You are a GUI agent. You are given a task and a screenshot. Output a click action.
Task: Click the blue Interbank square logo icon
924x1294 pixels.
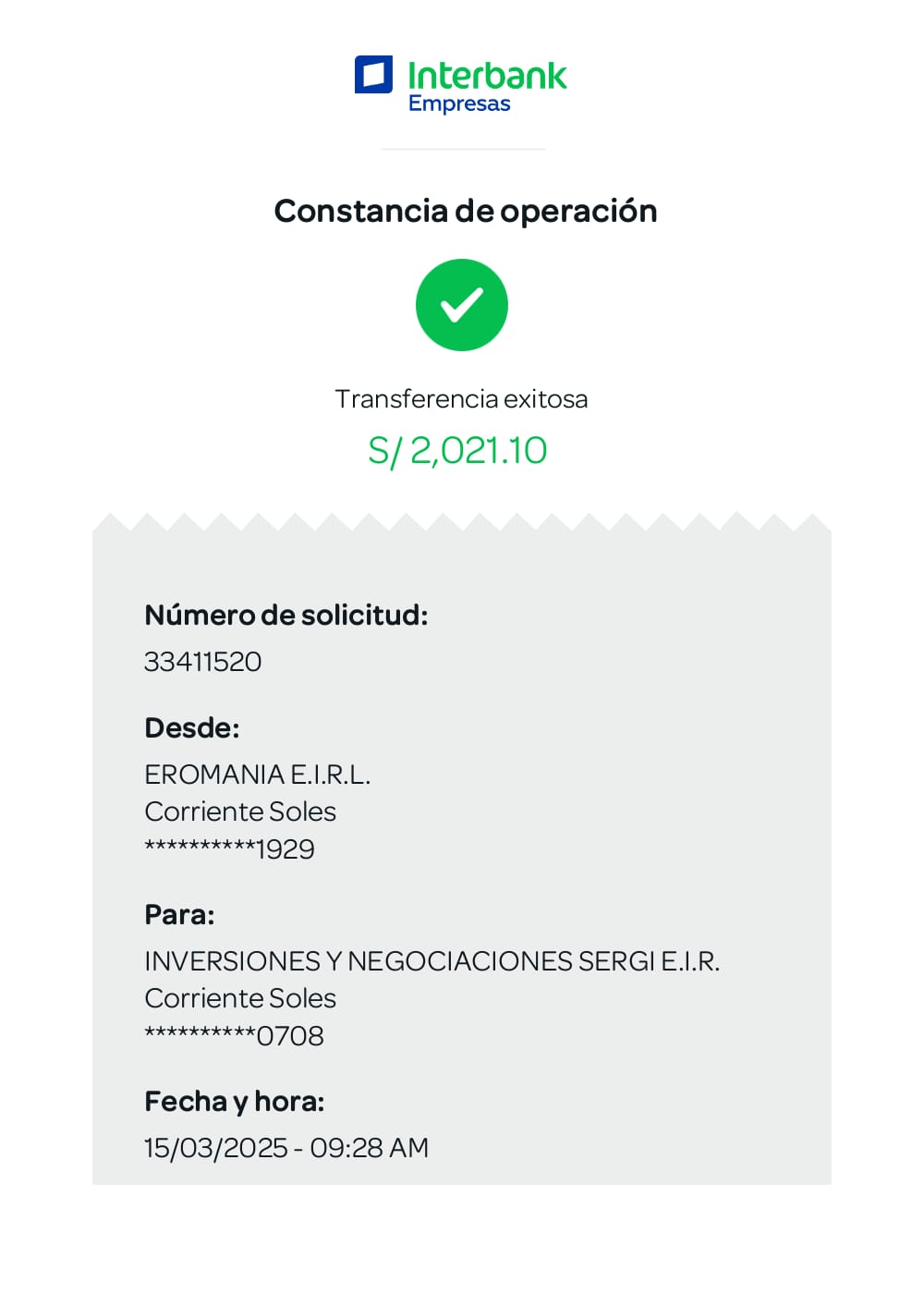[373, 75]
